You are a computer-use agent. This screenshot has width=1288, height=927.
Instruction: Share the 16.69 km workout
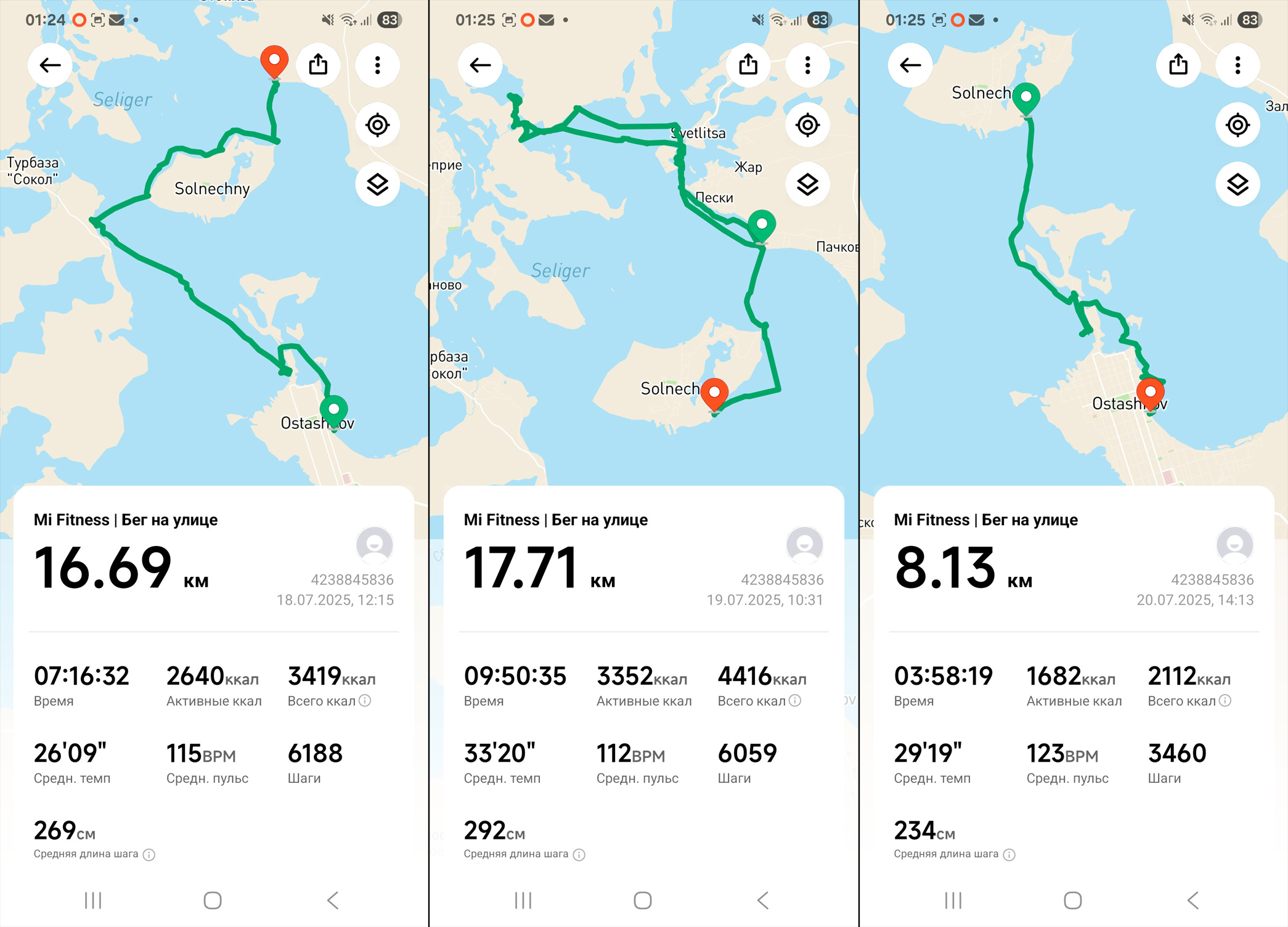click(318, 65)
